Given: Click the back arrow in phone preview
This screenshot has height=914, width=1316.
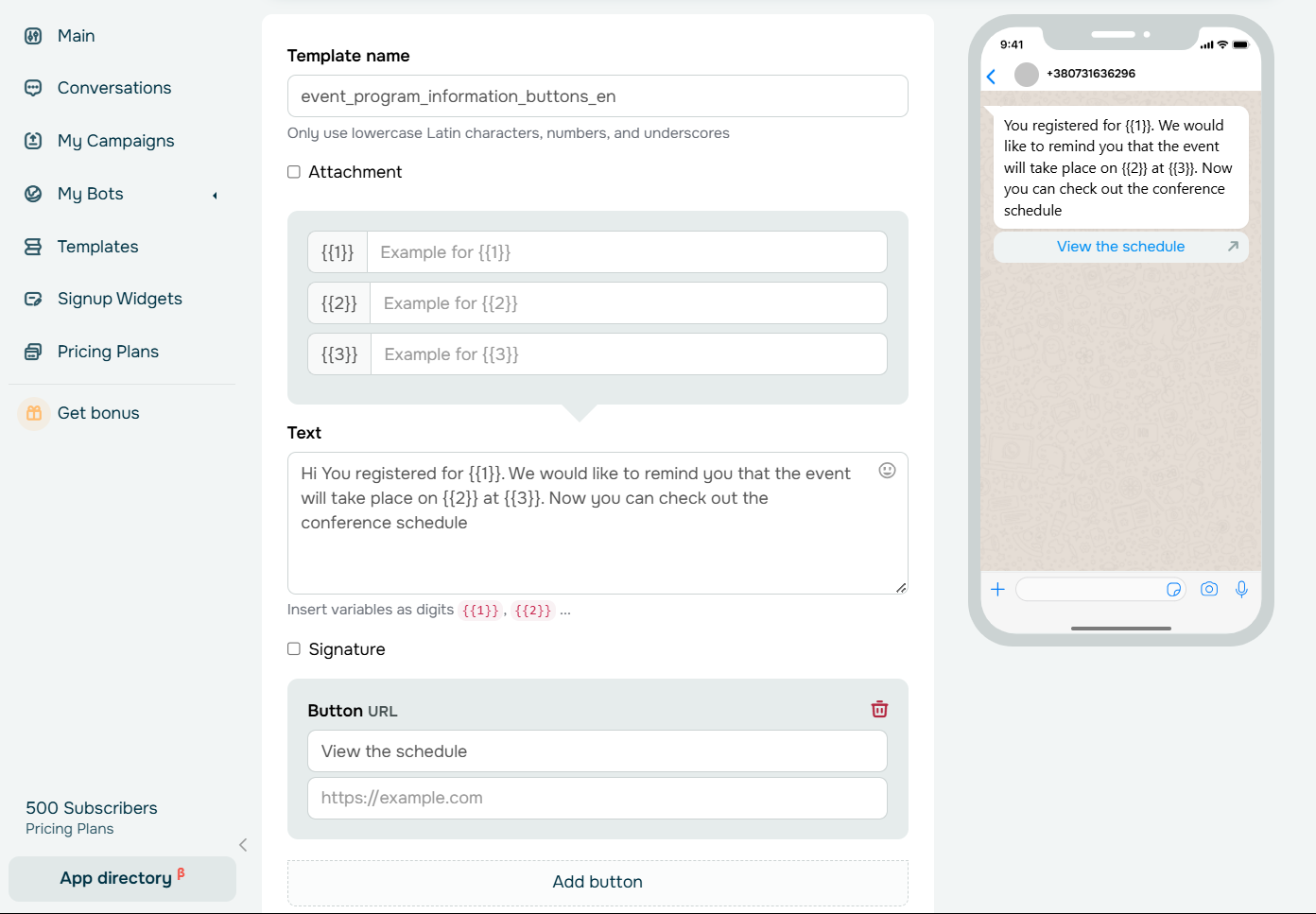Looking at the screenshot, I should pos(991,77).
